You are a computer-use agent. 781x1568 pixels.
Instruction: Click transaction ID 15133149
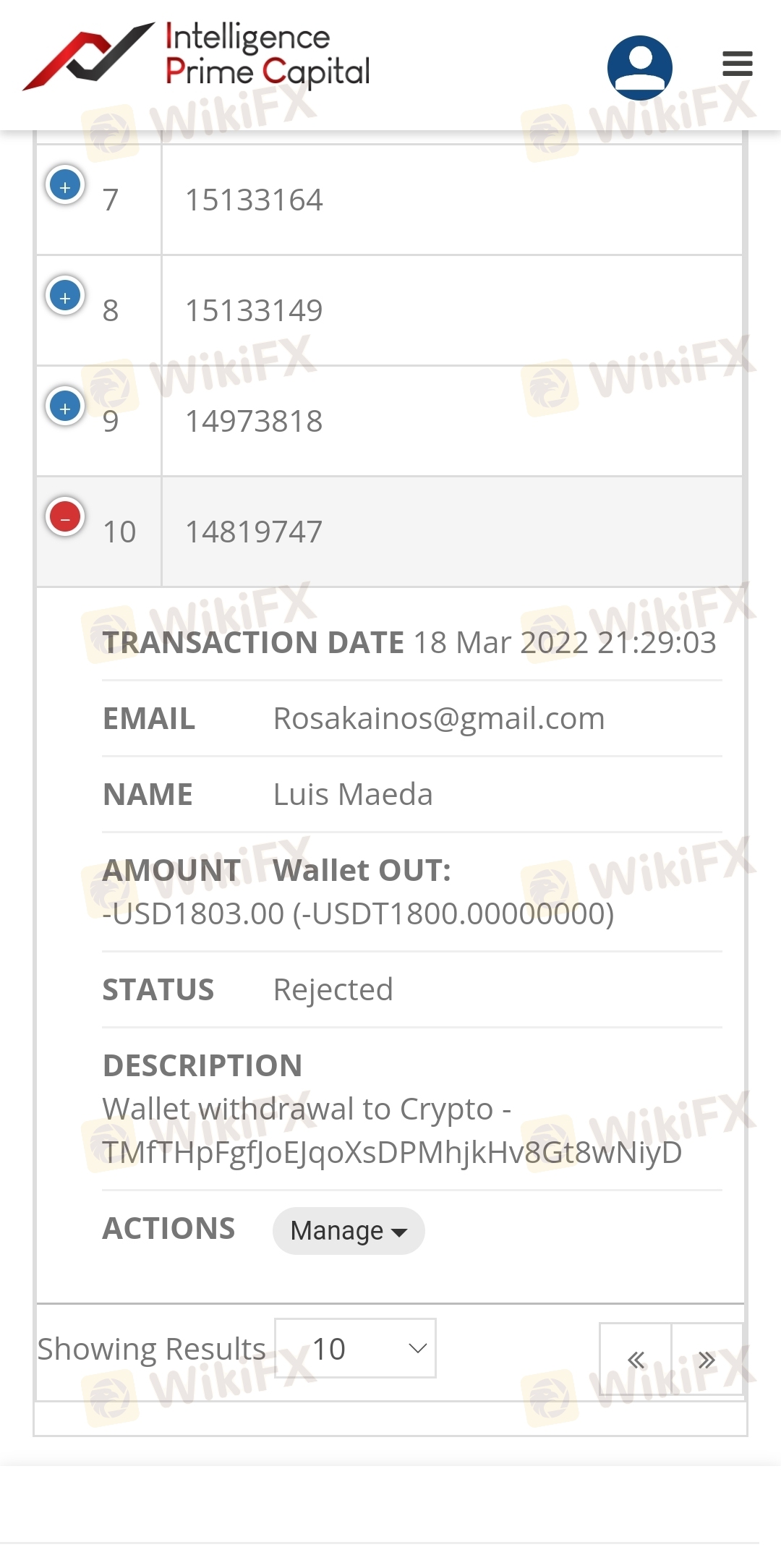(x=254, y=311)
